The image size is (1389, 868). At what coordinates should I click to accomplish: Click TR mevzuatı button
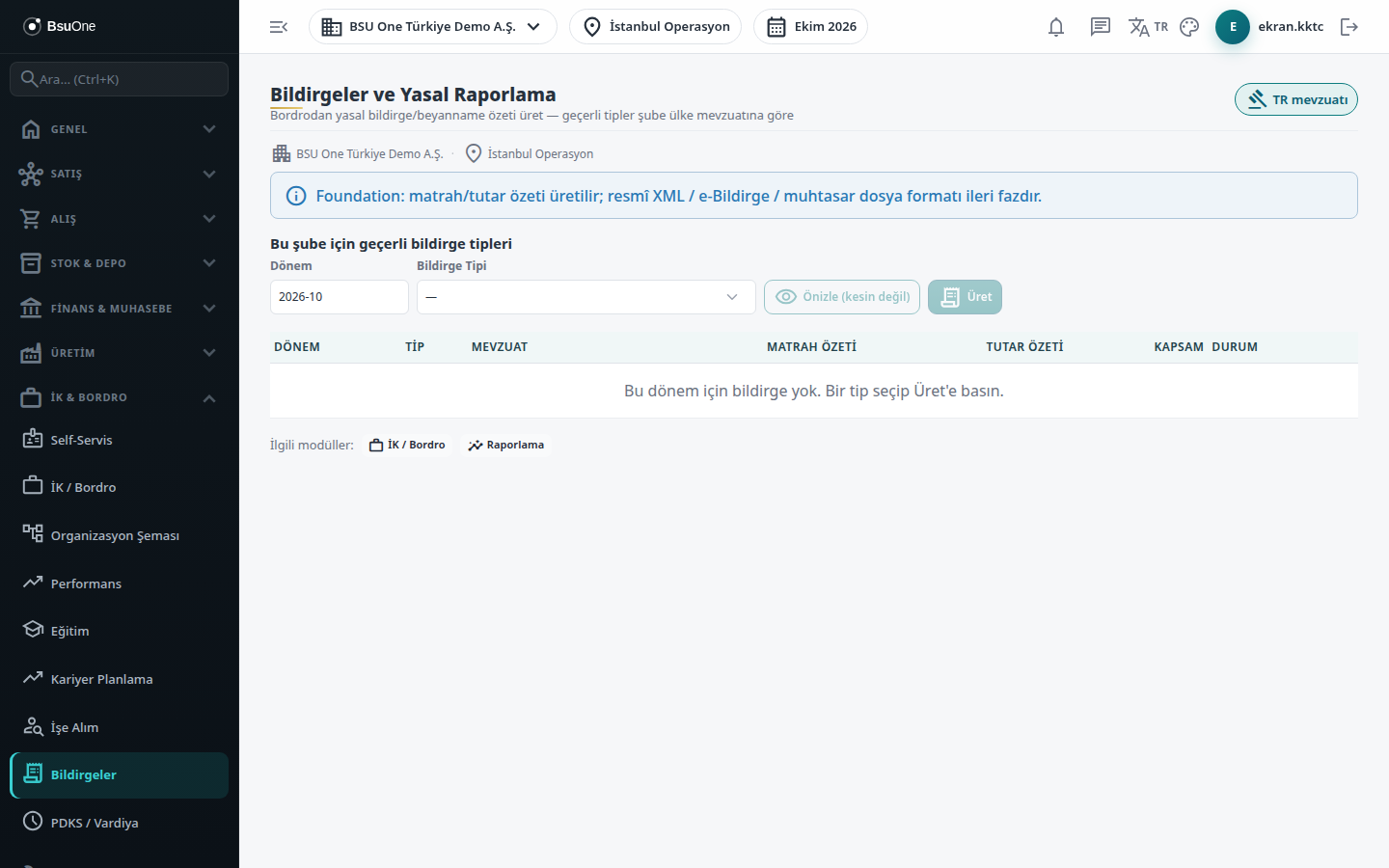click(1296, 99)
